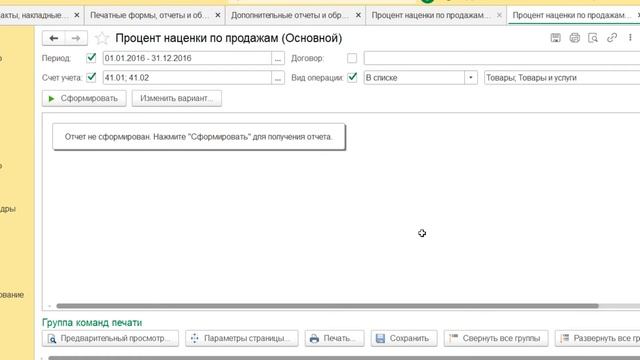This screenshot has height=360, width=640.
Task: Go forward with the right arrow button
Action: click(x=76, y=38)
